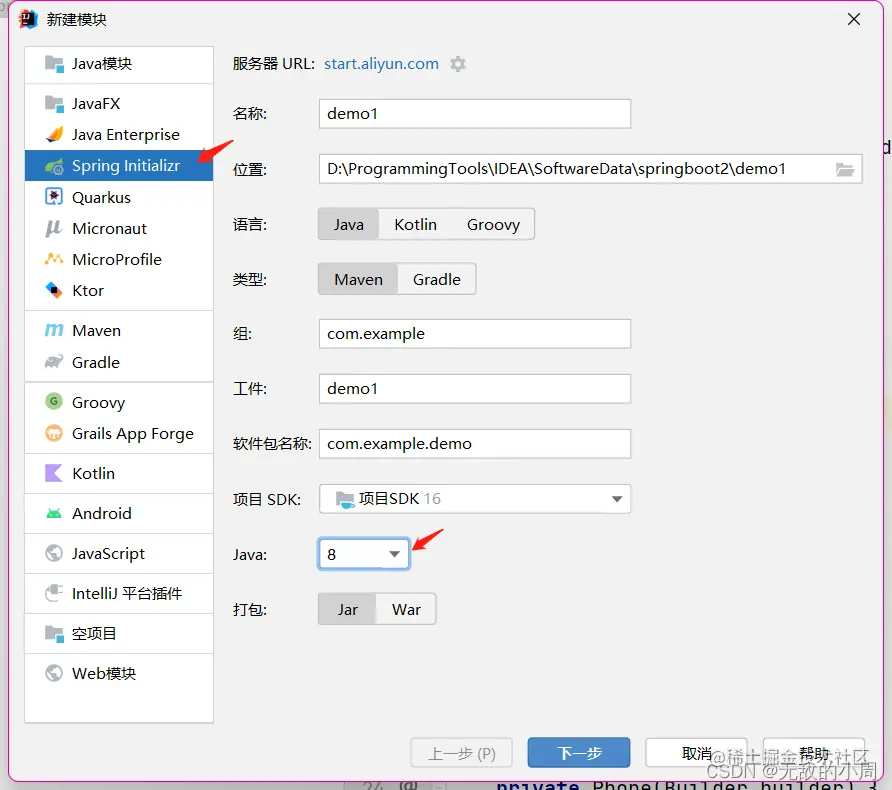Click 下一步 to continue
Viewport: 892px width, 790px height.
click(579, 753)
